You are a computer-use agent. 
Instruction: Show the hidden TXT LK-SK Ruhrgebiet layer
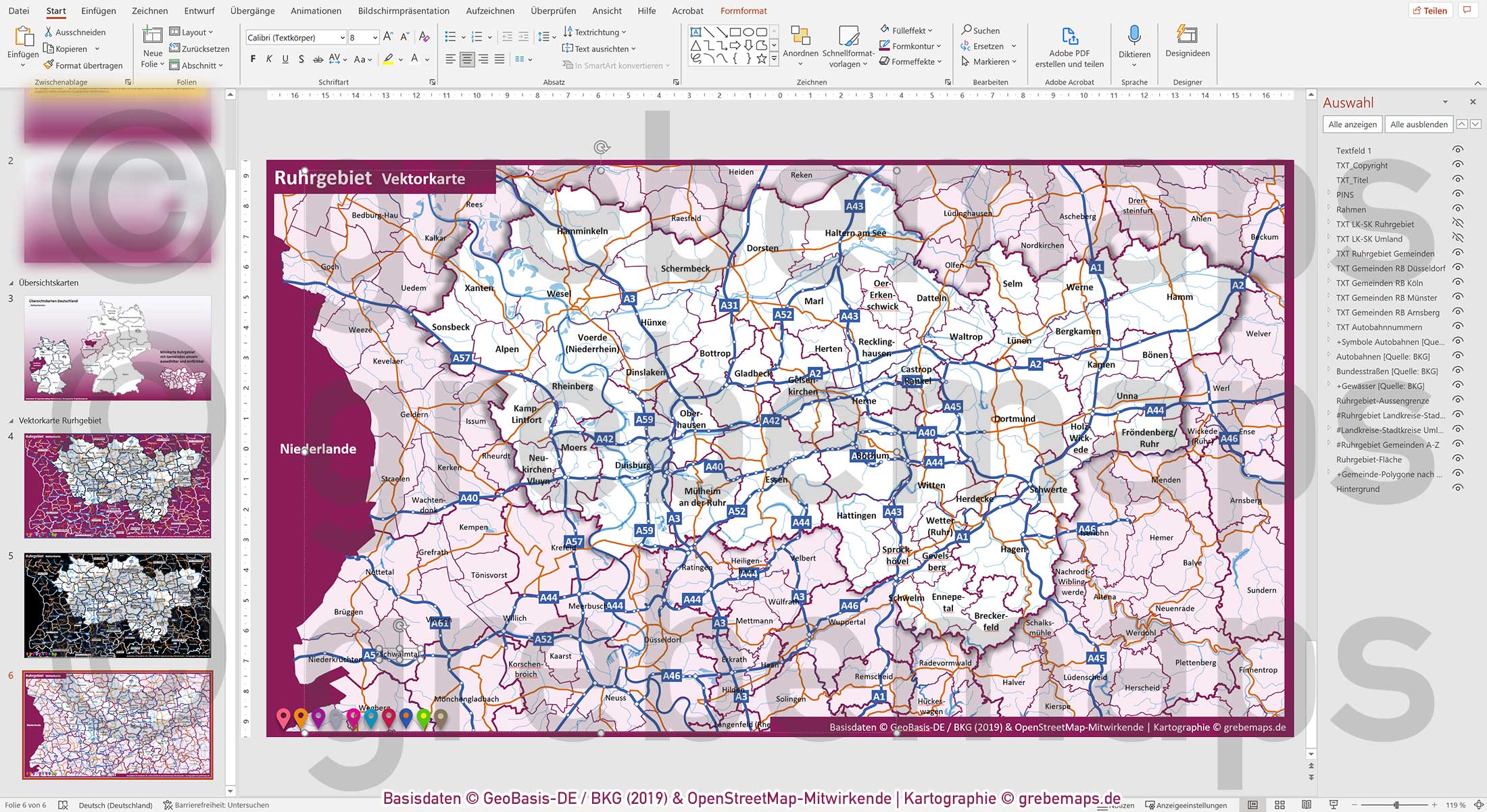pyautogui.click(x=1458, y=224)
